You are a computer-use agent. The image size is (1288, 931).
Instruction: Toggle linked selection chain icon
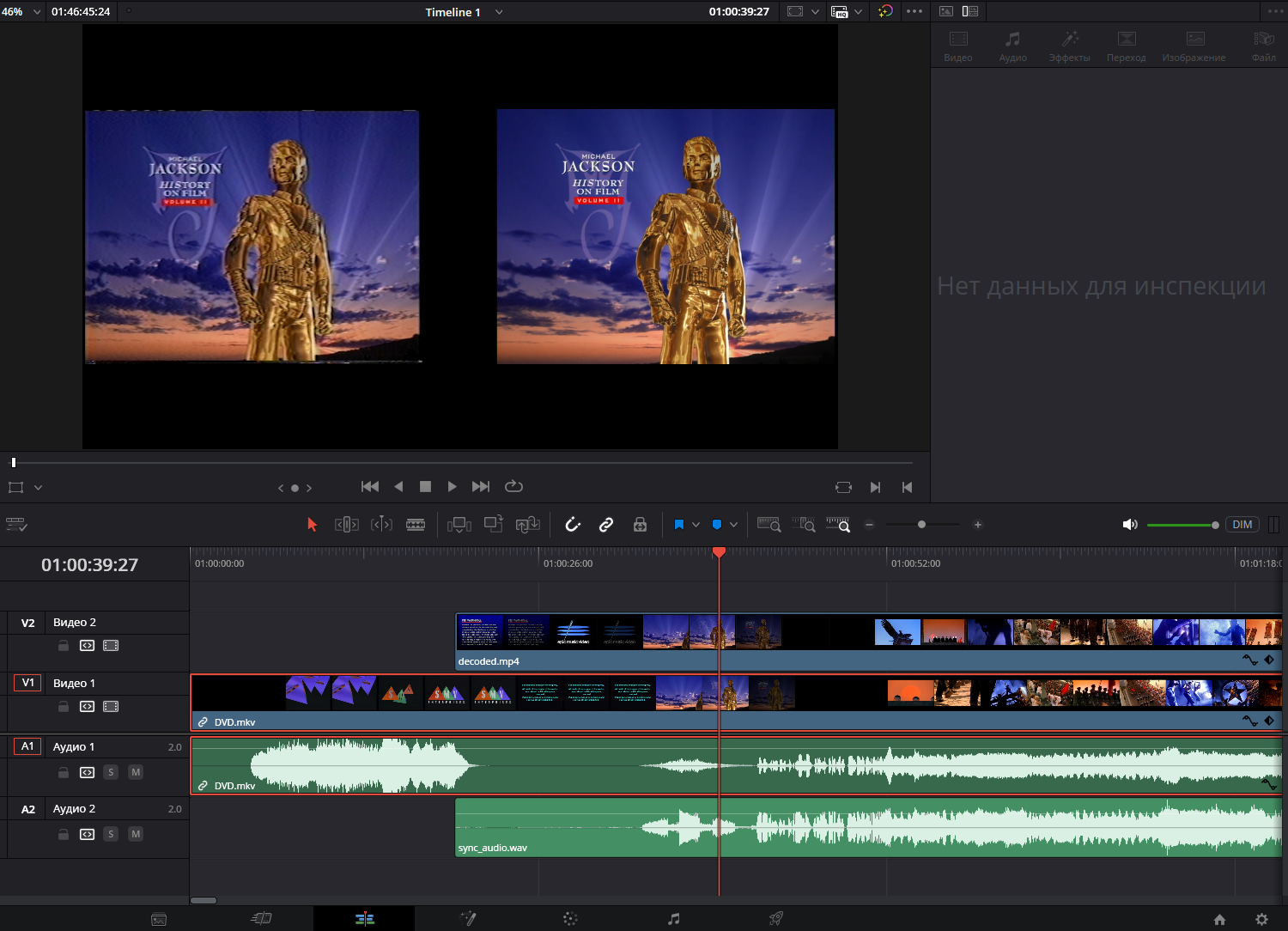point(606,524)
